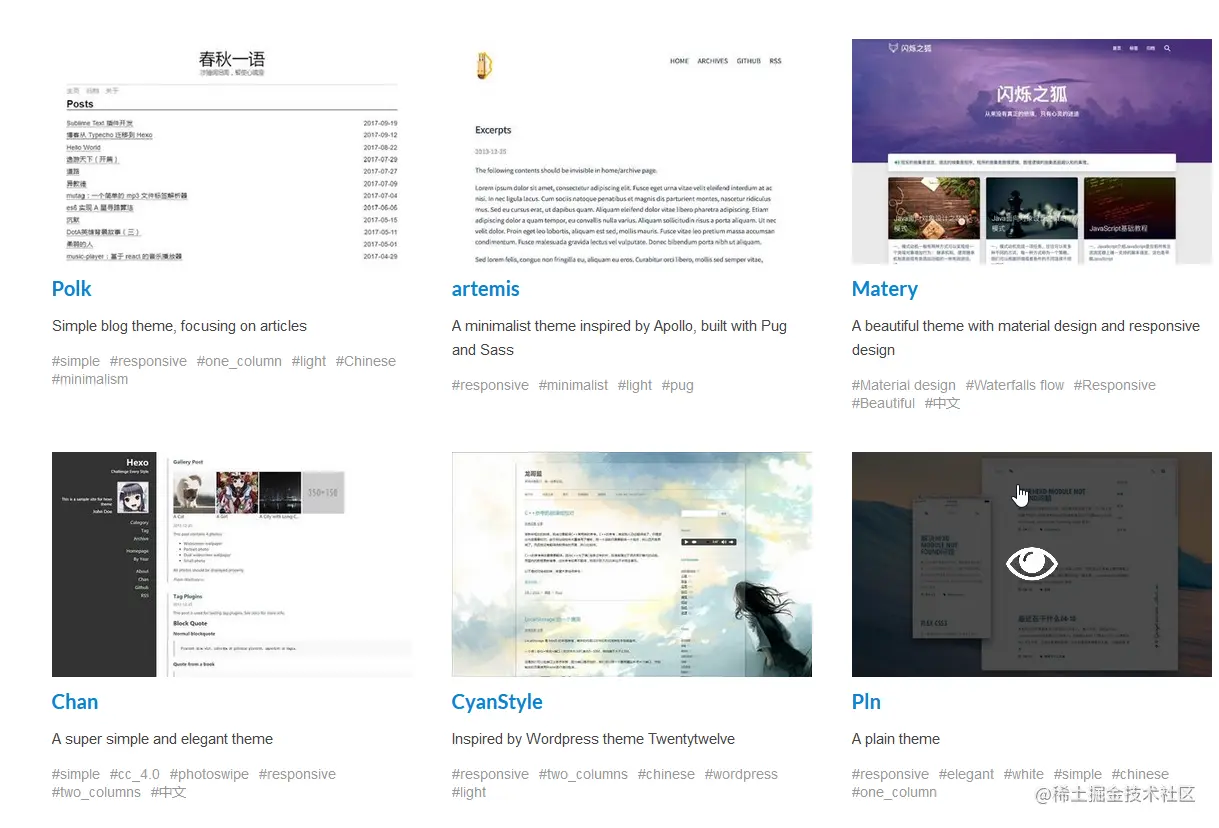Image resolution: width=1219 pixels, height=828 pixels.
Task: Select the #Beautiful tag under Matery
Action: (883, 403)
